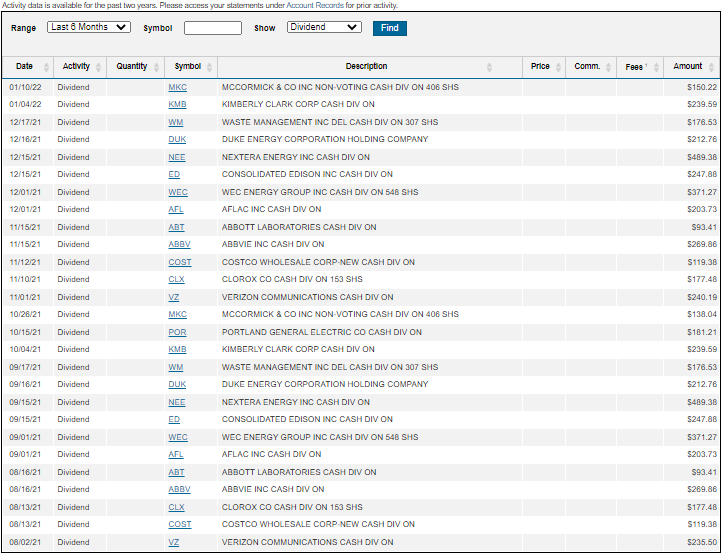This screenshot has height=555, width=723.
Task: Click the Comm. column sort arrows
Action: point(607,67)
